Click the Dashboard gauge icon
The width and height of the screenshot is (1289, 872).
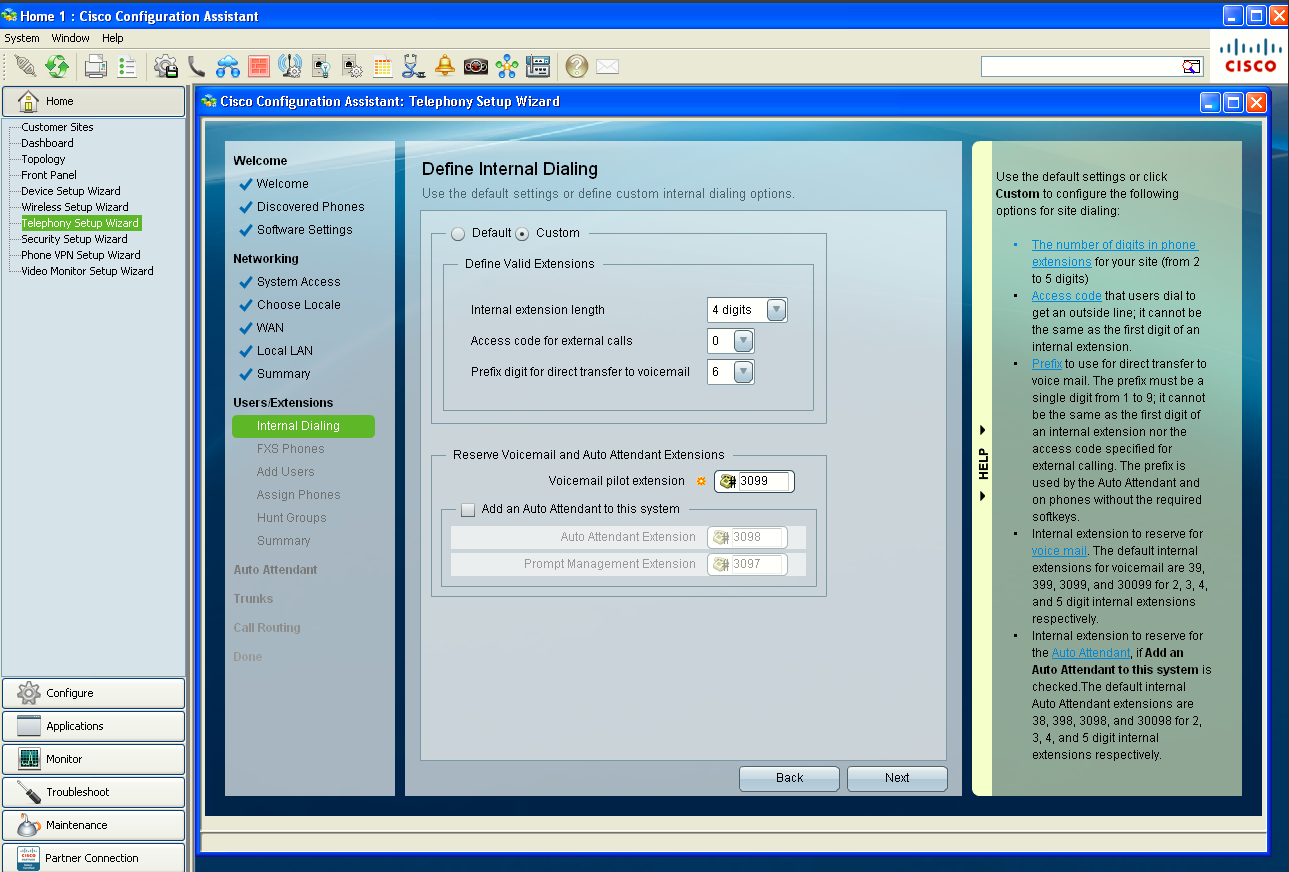coord(476,67)
